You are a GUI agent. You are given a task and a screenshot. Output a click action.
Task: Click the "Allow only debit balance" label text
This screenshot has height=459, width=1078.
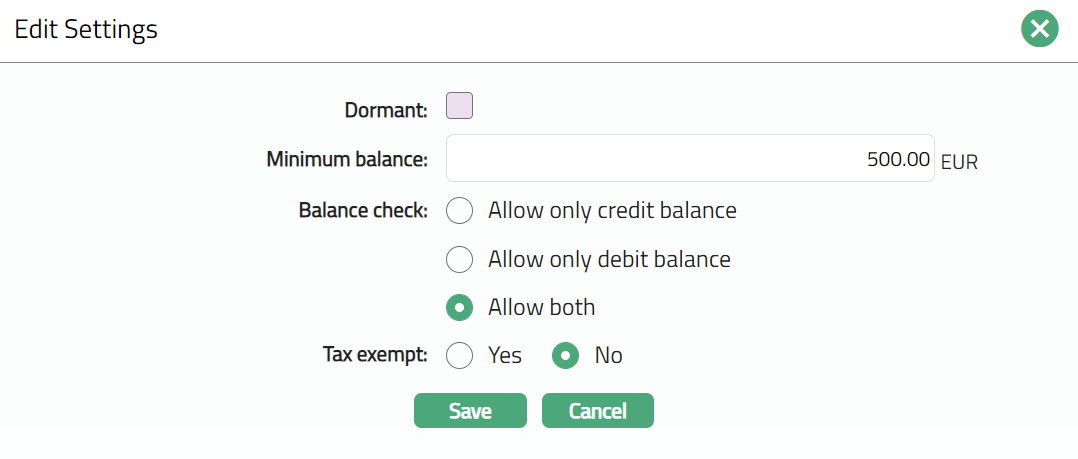pos(609,259)
